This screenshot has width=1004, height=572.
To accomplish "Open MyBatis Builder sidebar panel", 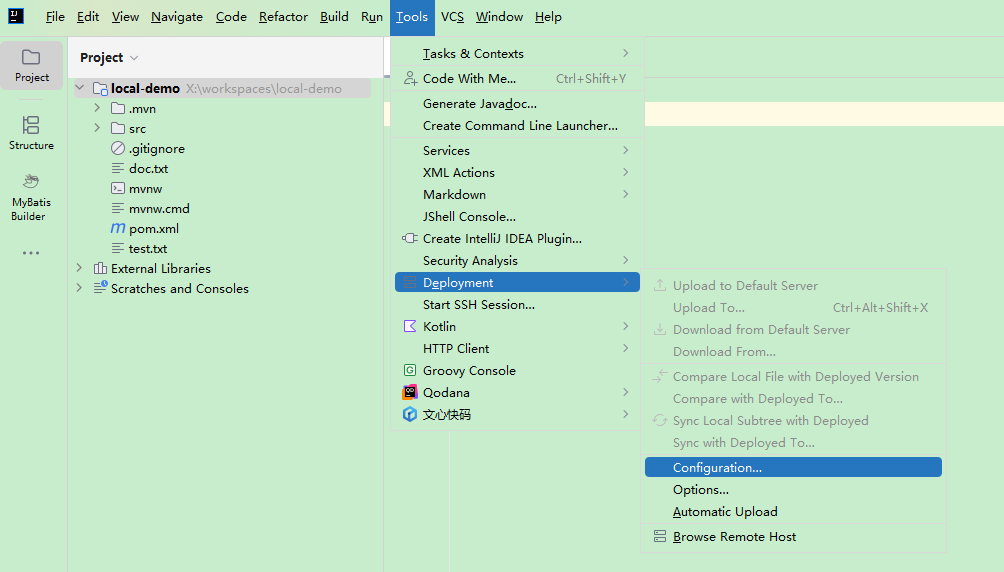I will (29, 195).
